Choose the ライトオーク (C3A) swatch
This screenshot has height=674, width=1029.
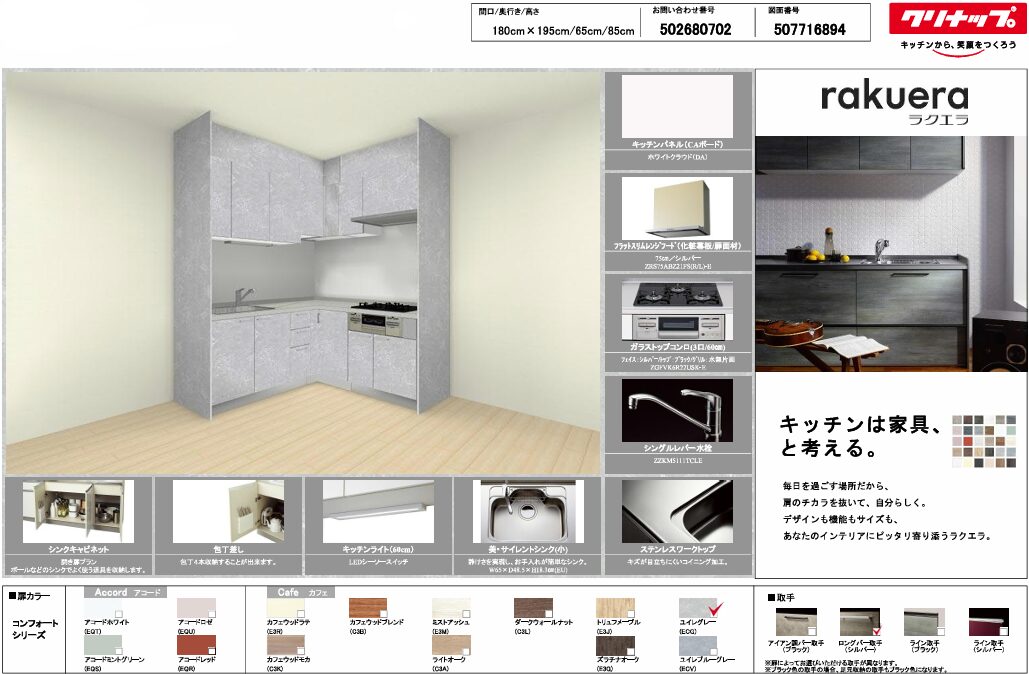coord(450,645)
